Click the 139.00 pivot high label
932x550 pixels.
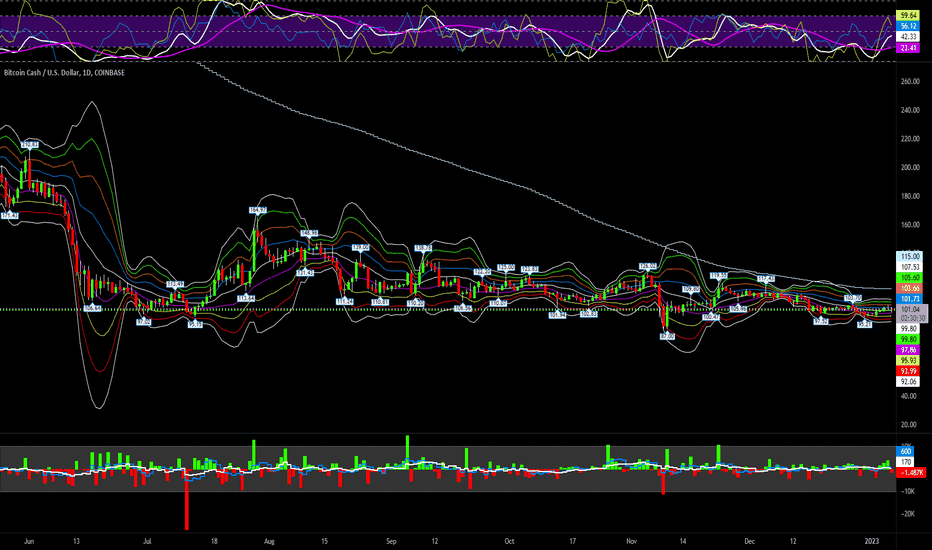[360, 247]
